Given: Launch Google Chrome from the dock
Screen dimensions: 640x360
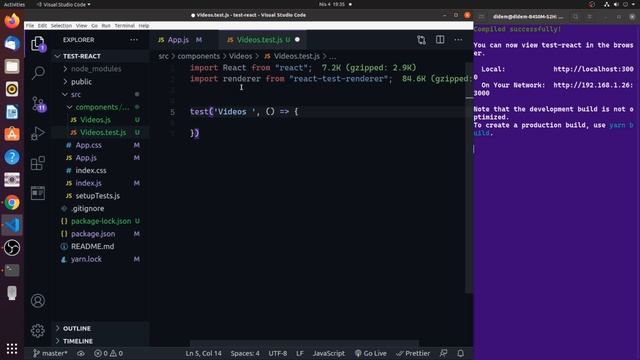Looking at the screenshot, I should [12, 202].
